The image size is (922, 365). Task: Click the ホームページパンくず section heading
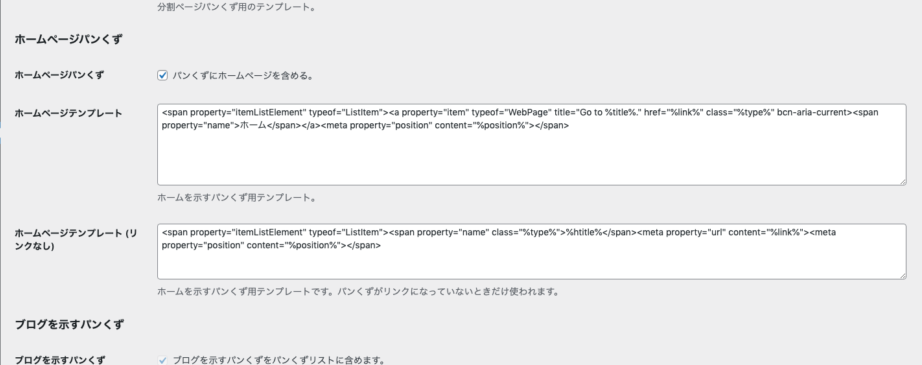tap(68, 39)
